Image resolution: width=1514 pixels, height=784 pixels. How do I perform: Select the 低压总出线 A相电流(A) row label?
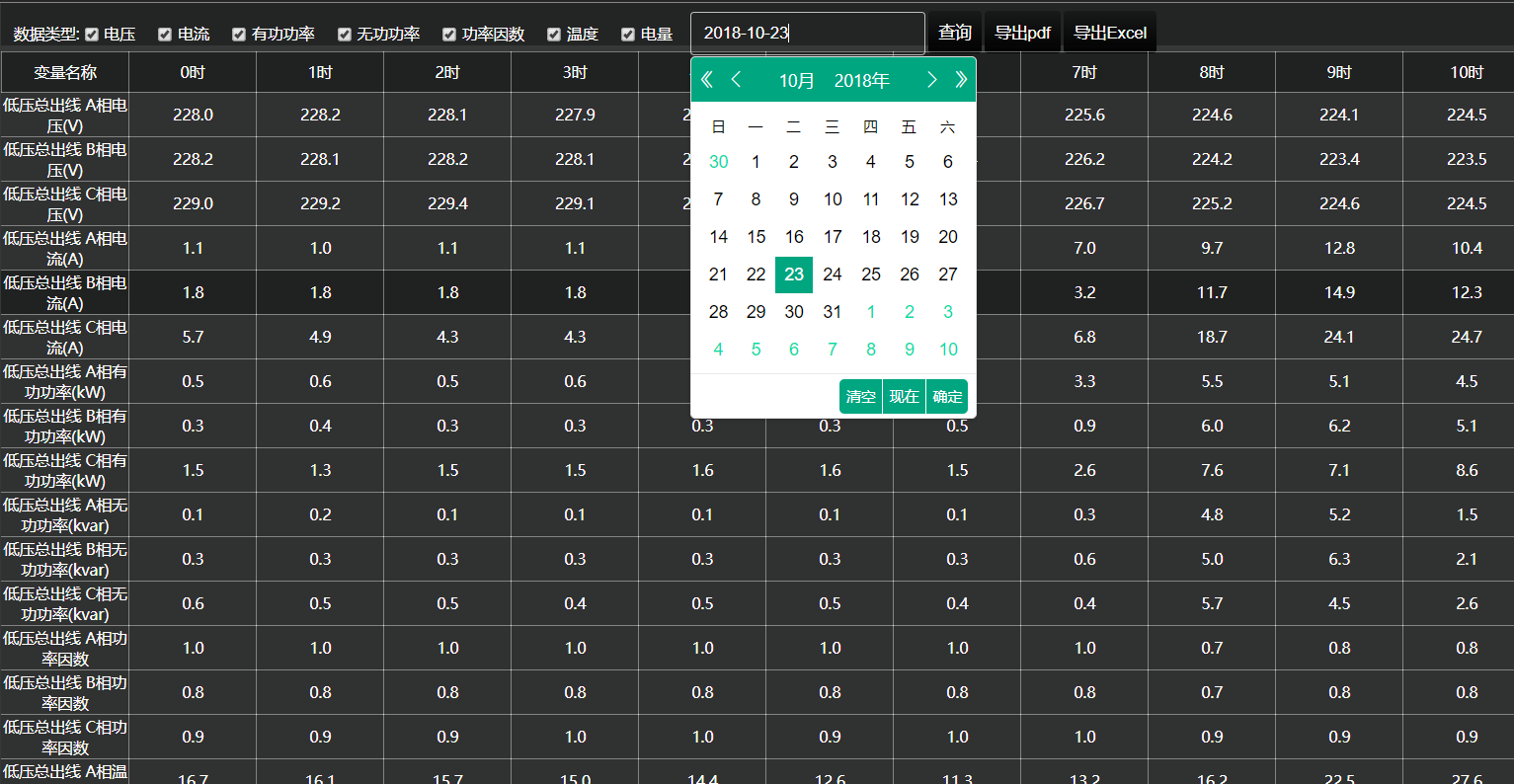tap(65, 248)
